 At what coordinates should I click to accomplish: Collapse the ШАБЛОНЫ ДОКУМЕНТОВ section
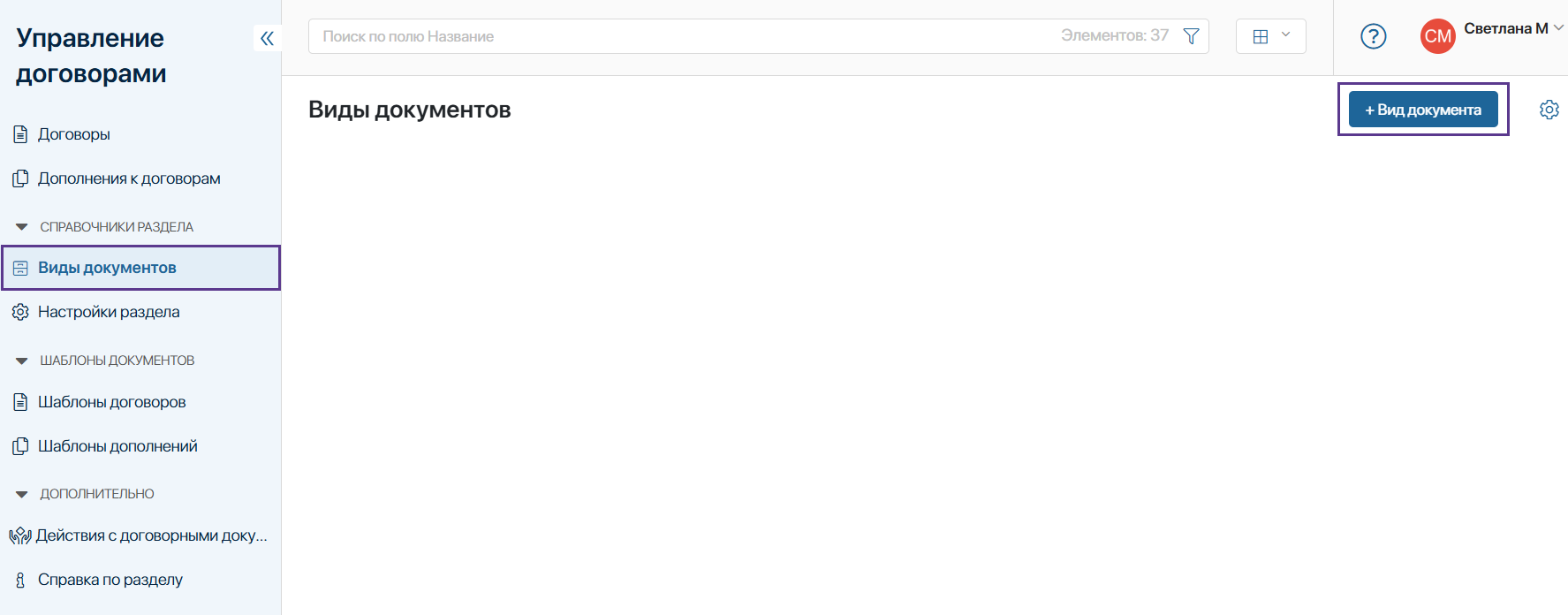click(22, 361)
